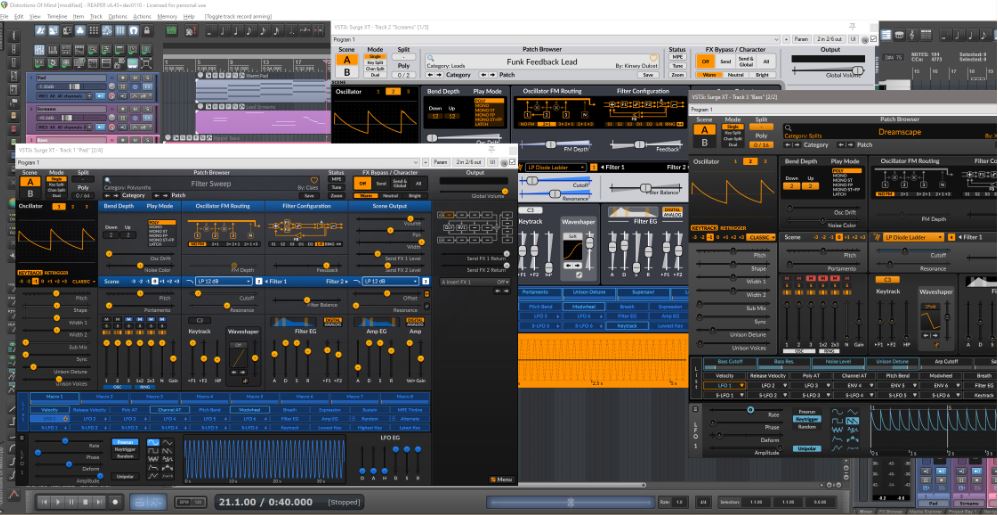Open the CLASSIC oscillator type dropdown in the Bass window
This screenshot has width=998, height=515.
tap(761, 237)
